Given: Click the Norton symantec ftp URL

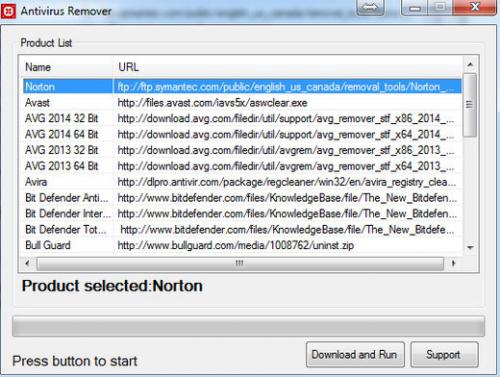Looking at the screenshot, I should [x=286, y=87].
